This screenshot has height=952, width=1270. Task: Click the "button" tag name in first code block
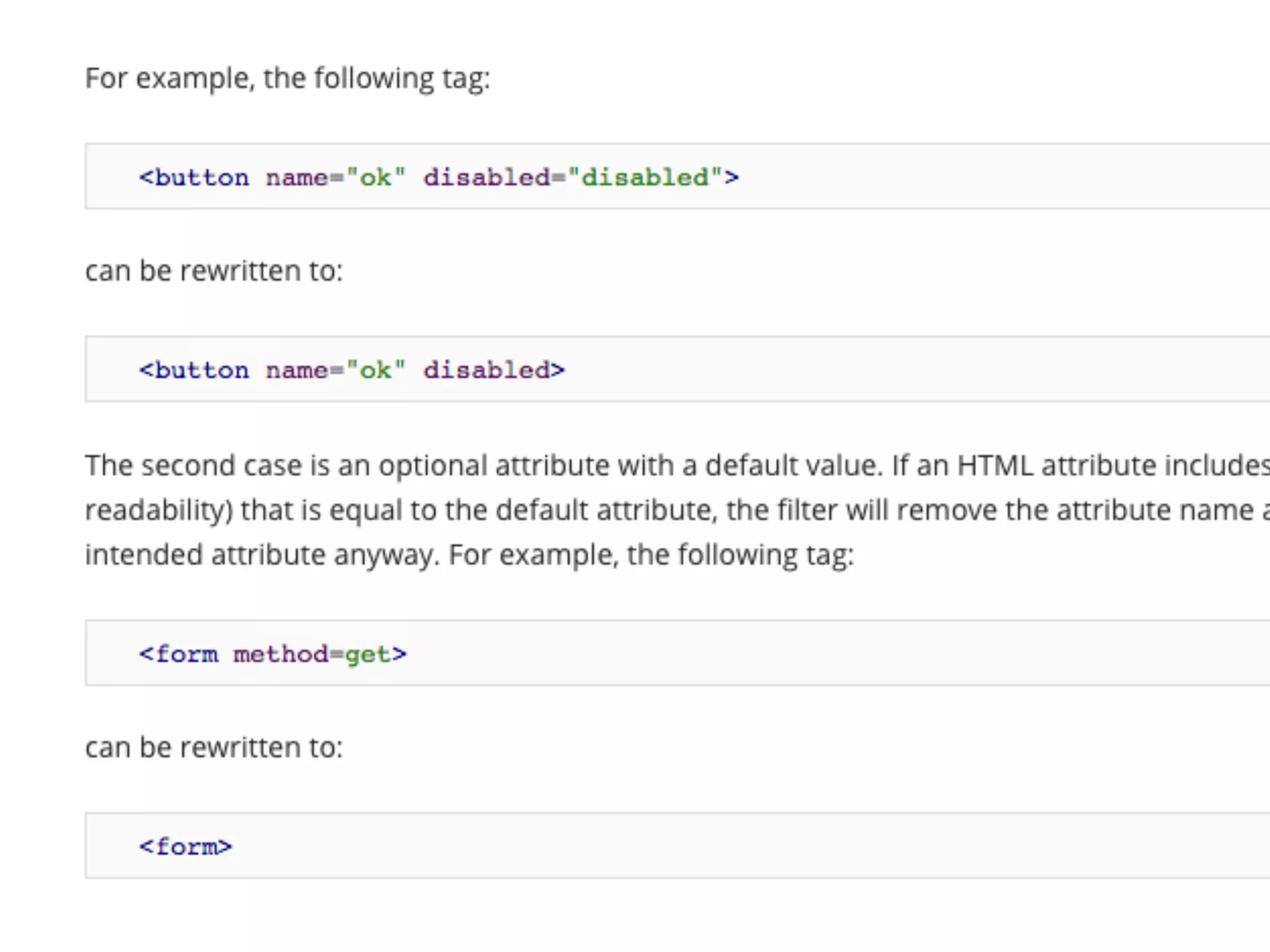(x=202, y=178)
